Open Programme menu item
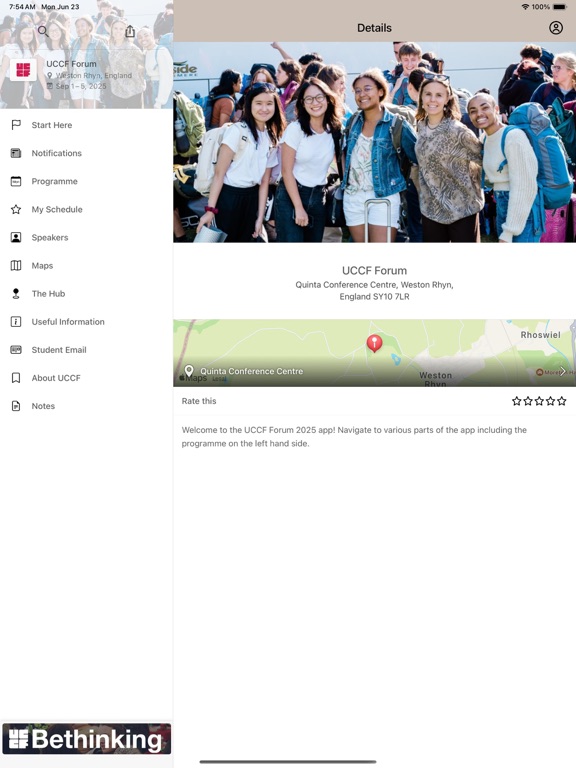 tap(86, 181)
